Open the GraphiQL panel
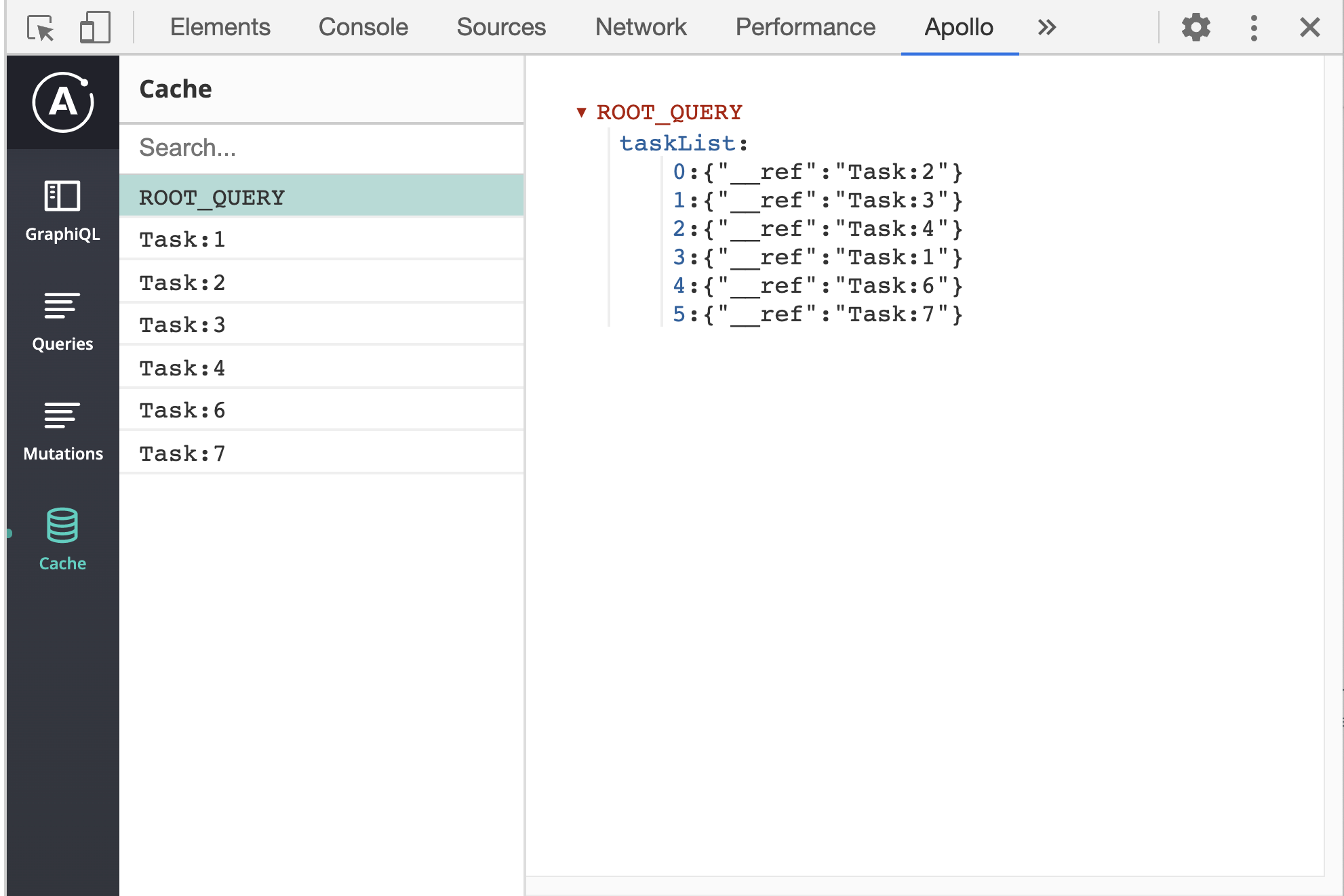 click(62, 211)
